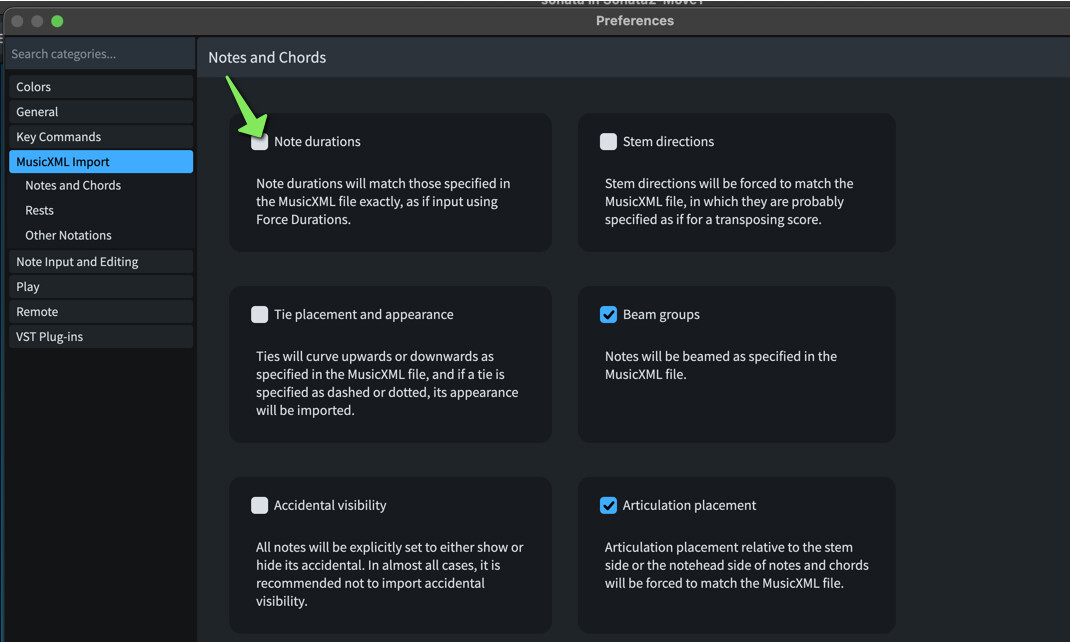
Task: Go to Other Notations subsection
Action: pyautogui.click(x=68, y=235)
